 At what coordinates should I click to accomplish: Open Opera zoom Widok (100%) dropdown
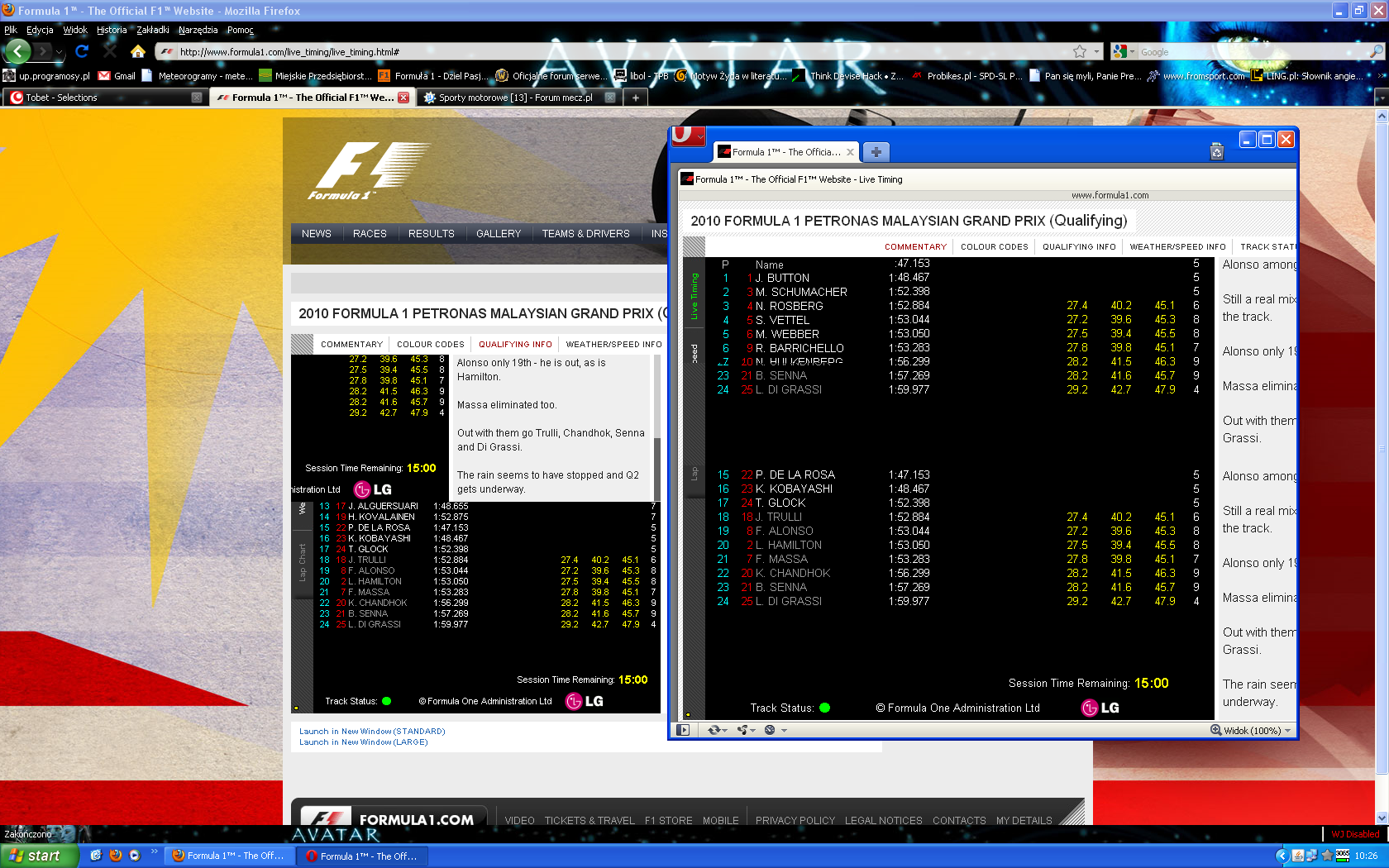[1251, 730]
